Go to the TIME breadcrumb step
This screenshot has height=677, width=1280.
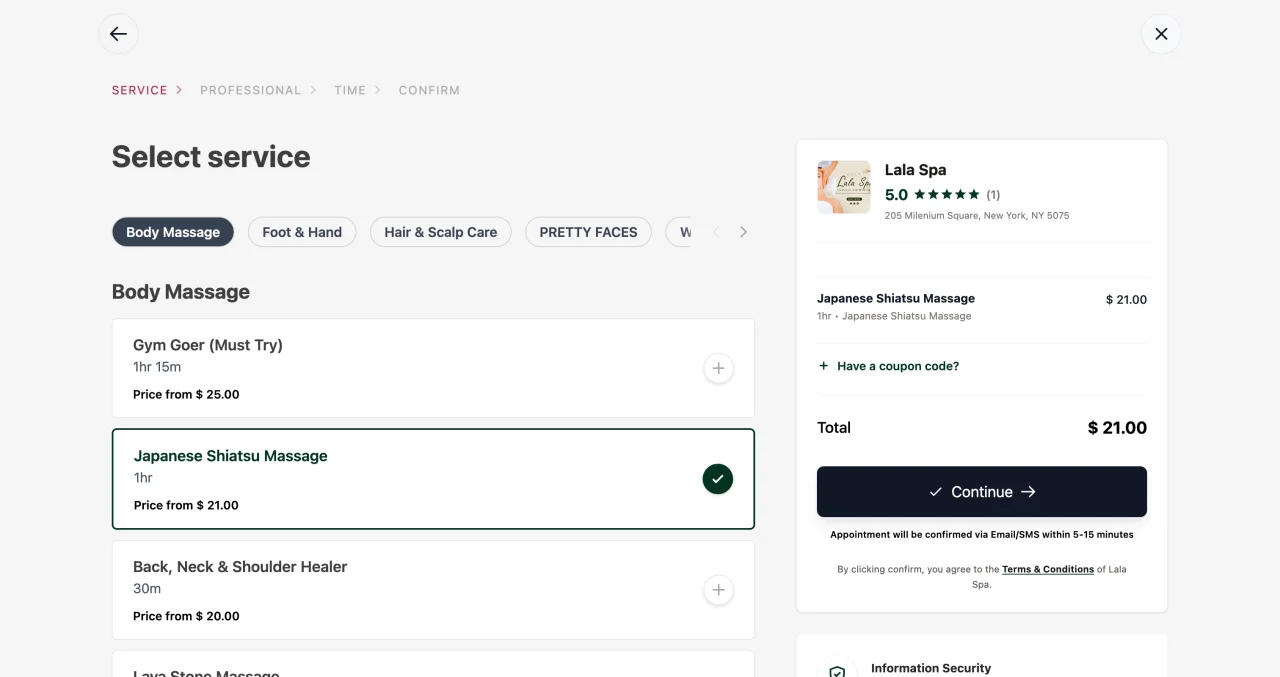click(x=350, y=90)
